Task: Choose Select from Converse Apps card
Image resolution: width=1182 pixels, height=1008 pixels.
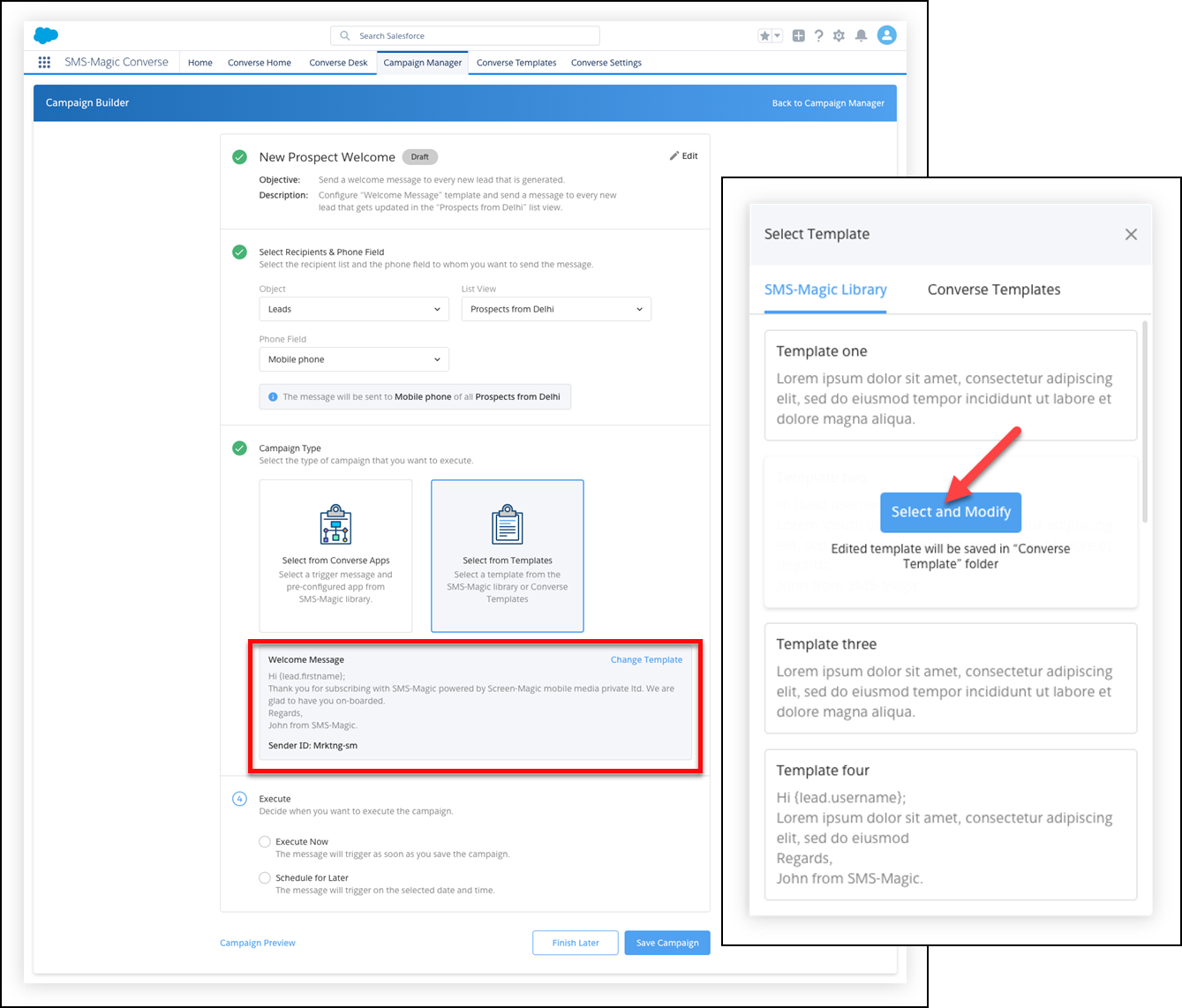Action: coord(335,556)
